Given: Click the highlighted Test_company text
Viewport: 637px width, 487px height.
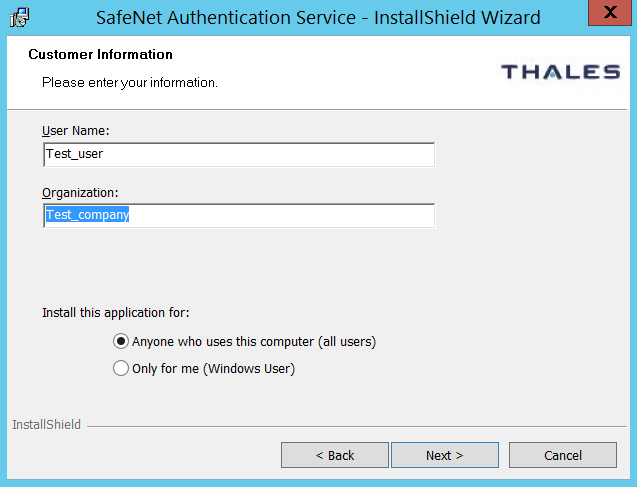Looking at the screenshot, I should point(88,215).
